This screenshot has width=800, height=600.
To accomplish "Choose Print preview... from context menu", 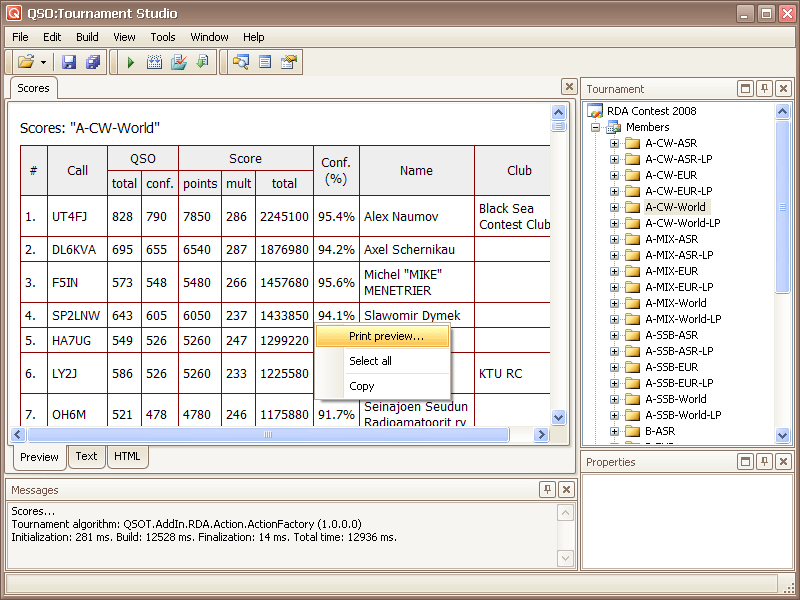I will click(x=386, y=336).
